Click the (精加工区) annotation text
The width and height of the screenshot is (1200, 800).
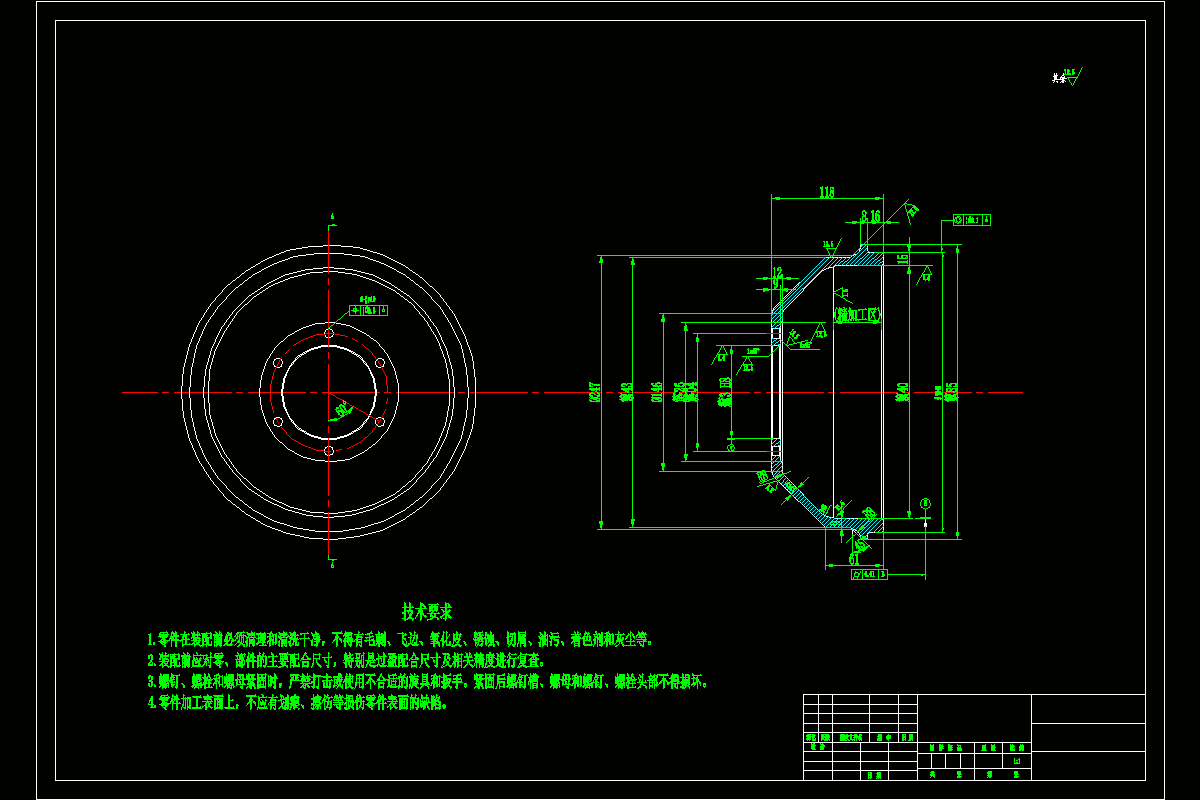pyautogui.click(x=857, y=314)
